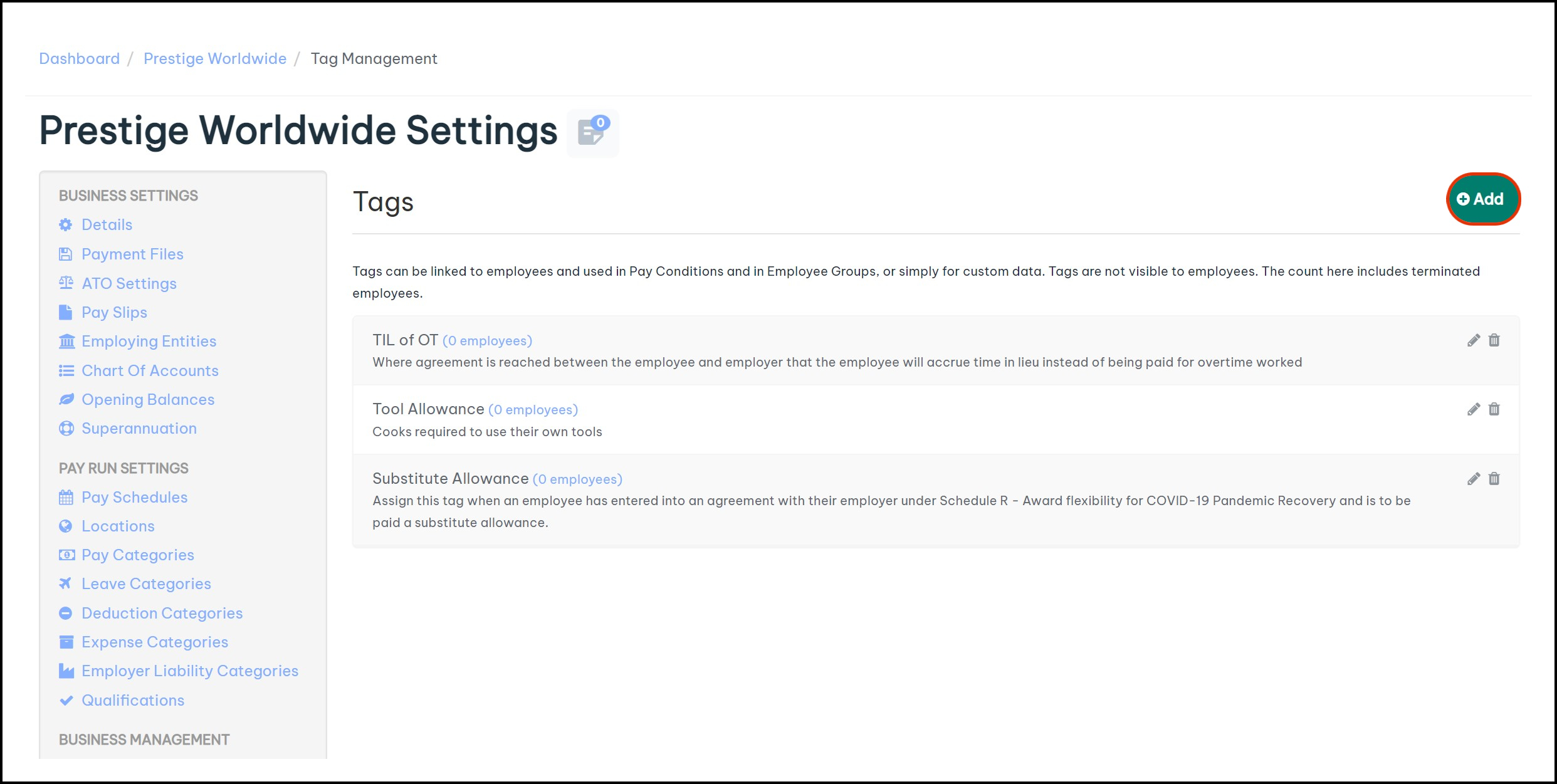This screenshot has height=784, width=1557.
Task: Delete the Tool Allowance tag
Action: pos(1494,409)
